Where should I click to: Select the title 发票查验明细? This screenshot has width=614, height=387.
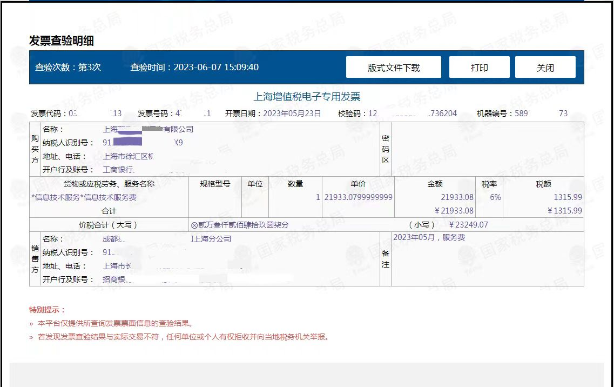(61, 41)
